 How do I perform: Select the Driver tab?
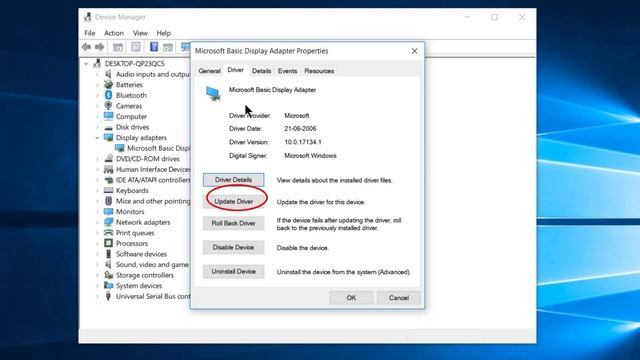[236, 70]
